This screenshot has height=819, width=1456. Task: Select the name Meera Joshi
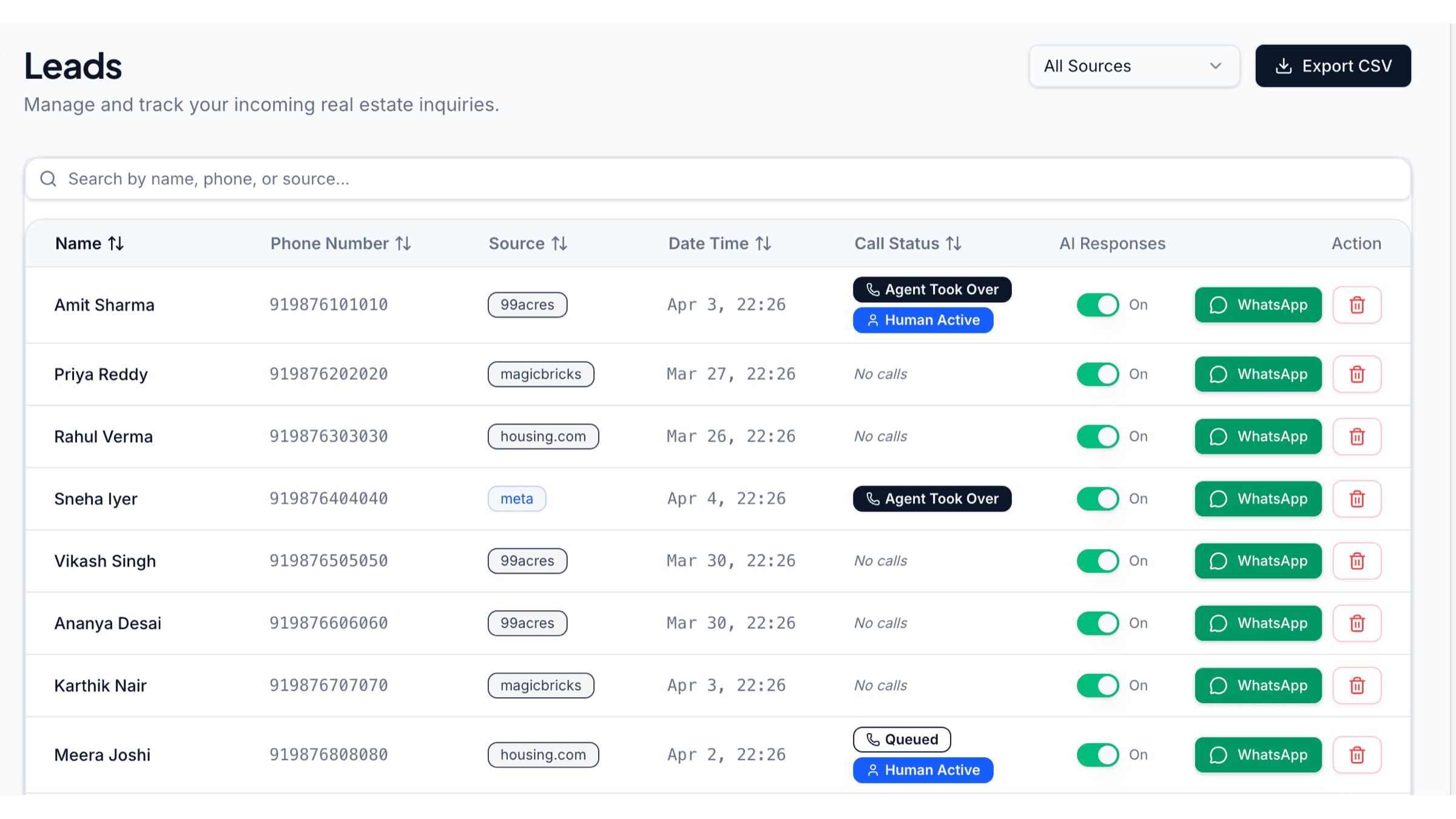tap(103, 755)
